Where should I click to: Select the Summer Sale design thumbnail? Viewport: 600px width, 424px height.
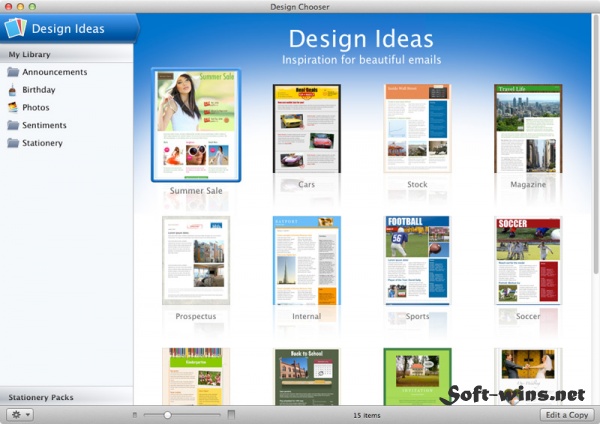click(196, 125)
